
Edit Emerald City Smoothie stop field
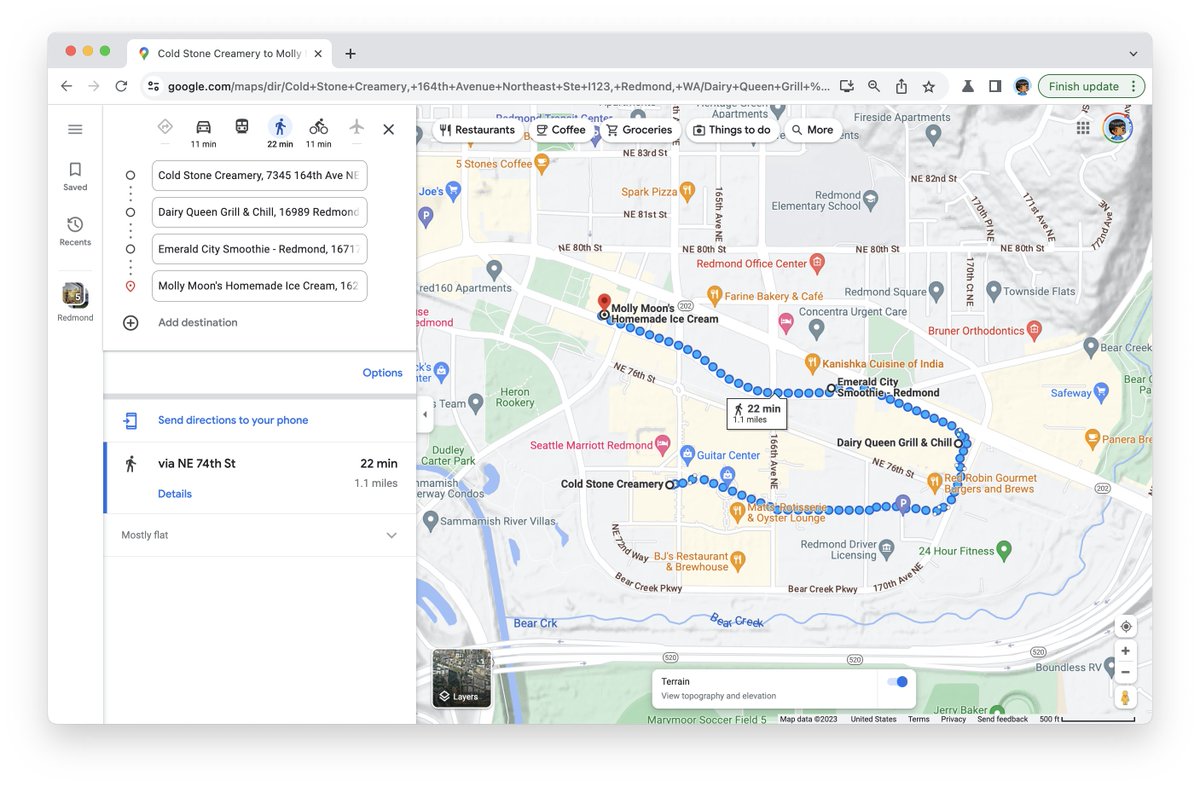pyautogui.click(x=259, y=249)
